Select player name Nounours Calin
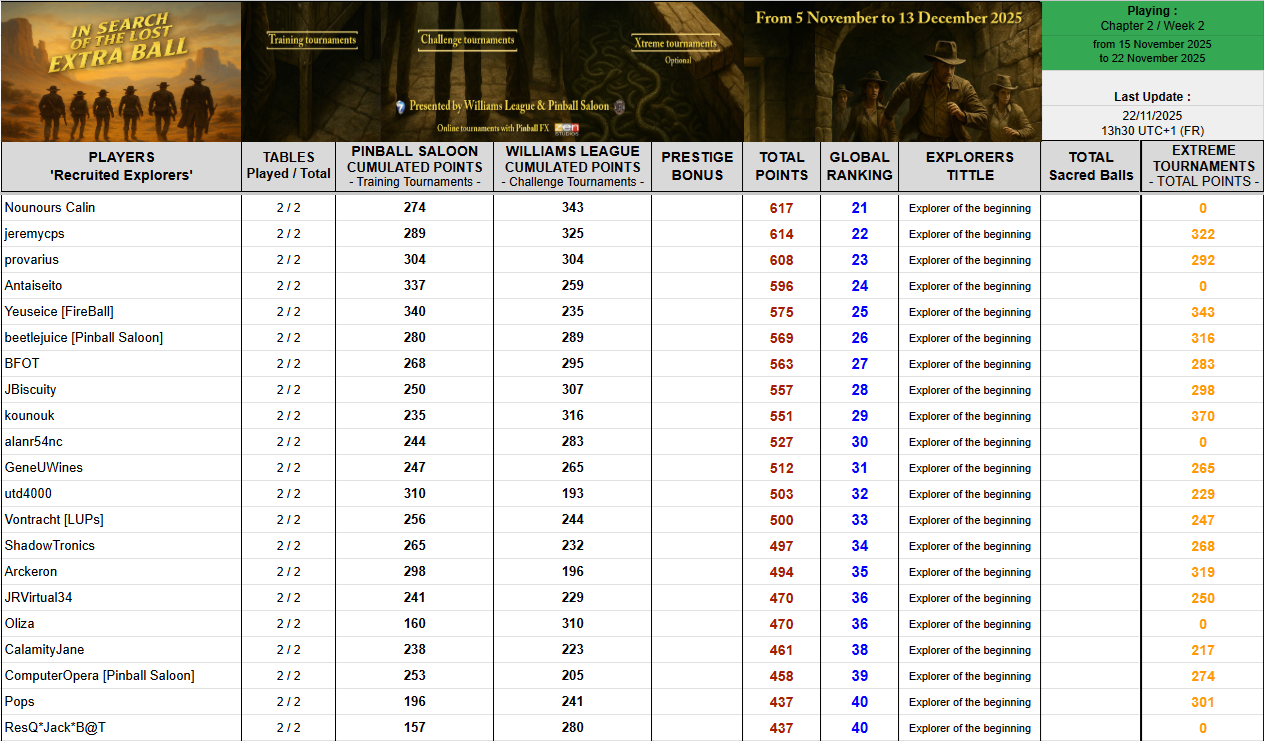Screen dimensions: 1264x741 coord(50,208)
